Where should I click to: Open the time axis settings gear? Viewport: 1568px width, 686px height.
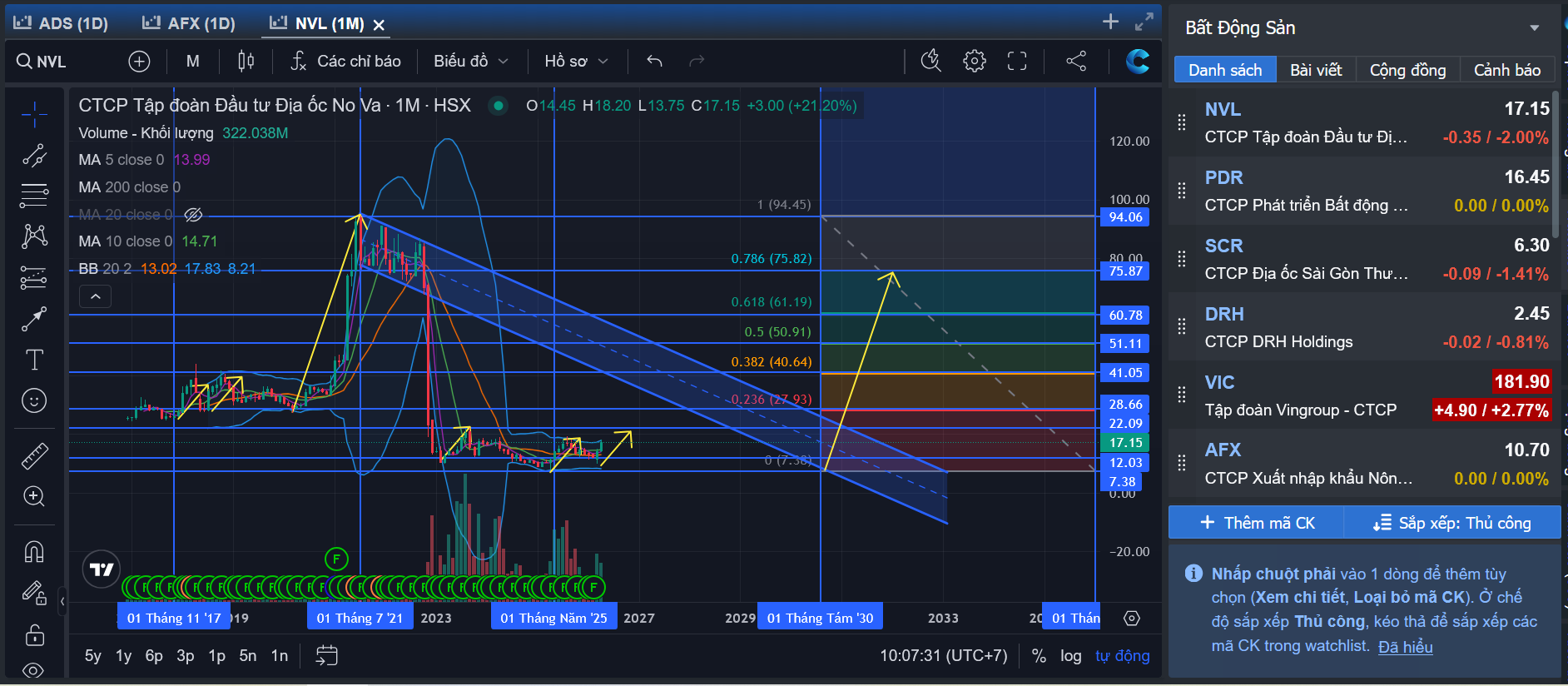[x=1131, y=618]
